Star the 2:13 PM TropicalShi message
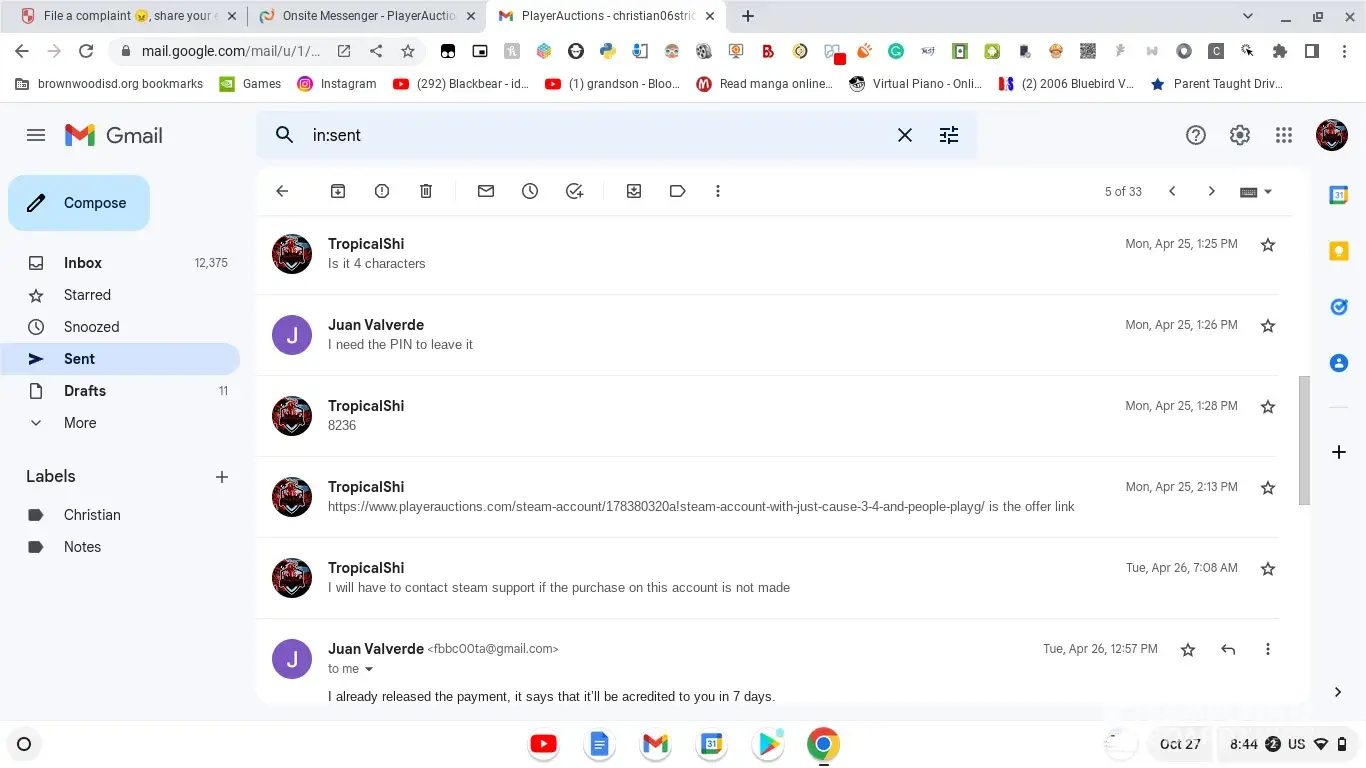 (1268, 488)
